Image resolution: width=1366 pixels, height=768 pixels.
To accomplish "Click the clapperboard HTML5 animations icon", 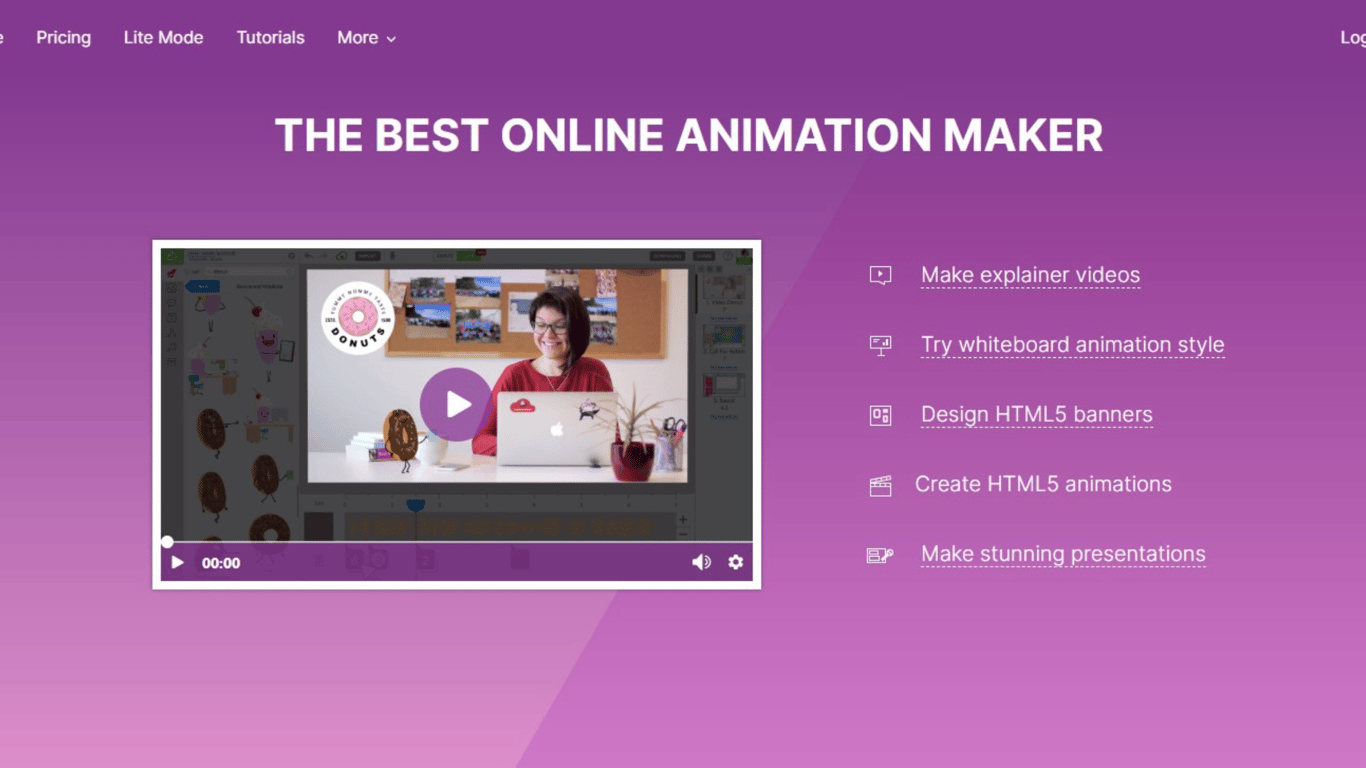I will tap(880, 485).
